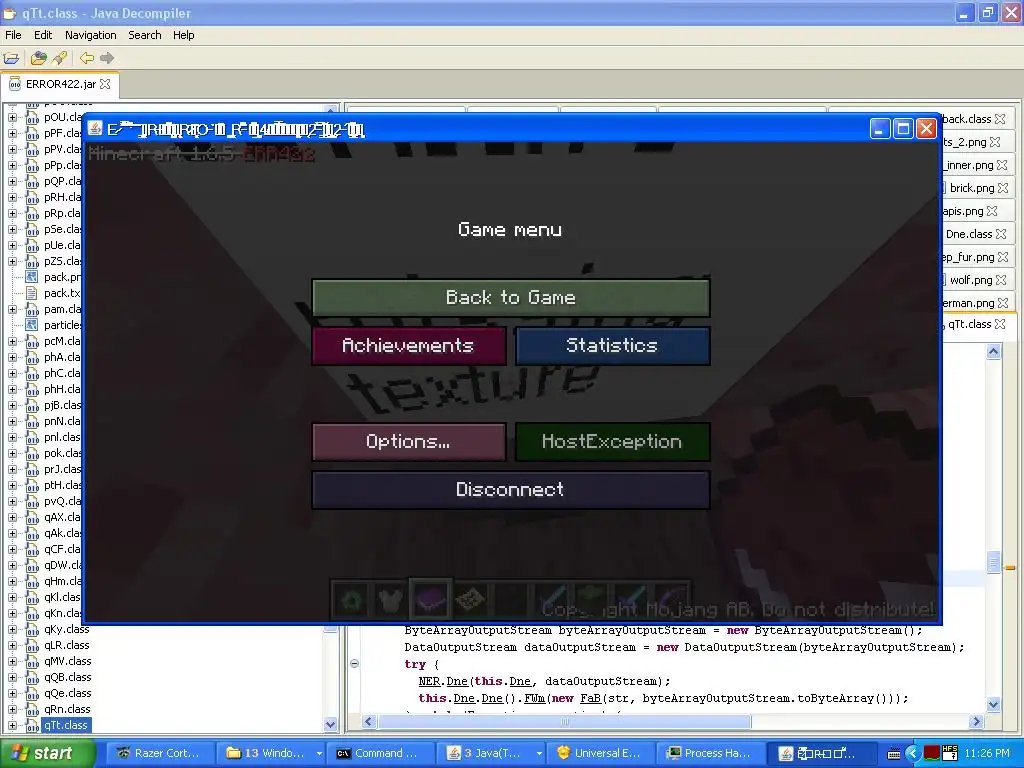
Task: Switch to the wolf.png editor tab
Action: click(970, 280)
